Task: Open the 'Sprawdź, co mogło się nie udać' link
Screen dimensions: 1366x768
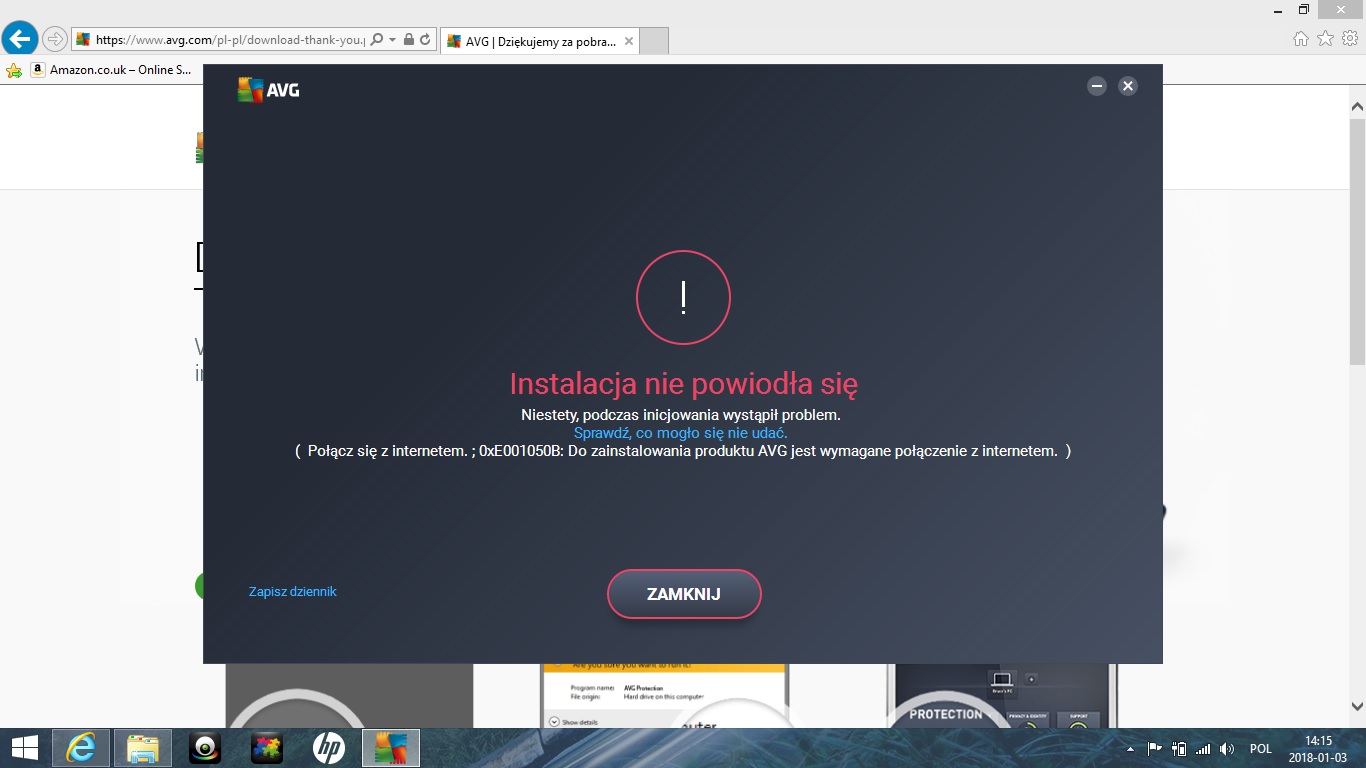Action: point(680,433)
